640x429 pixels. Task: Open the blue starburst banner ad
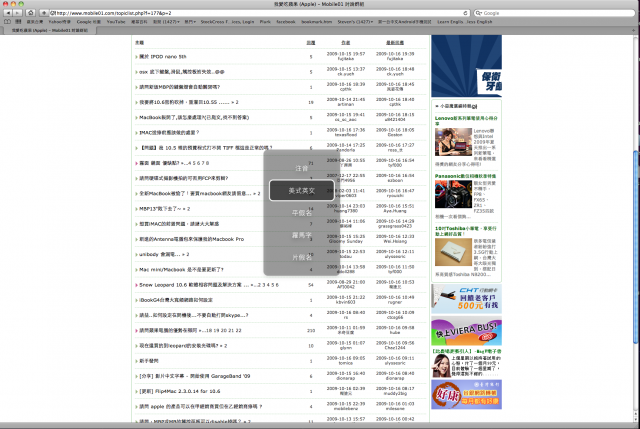point(467,66)
